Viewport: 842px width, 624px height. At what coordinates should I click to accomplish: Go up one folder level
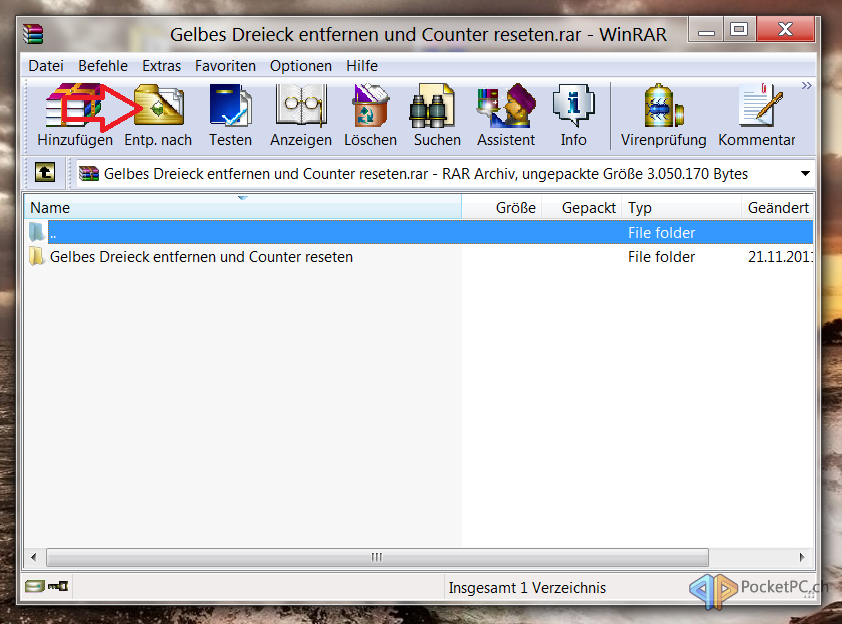[x=45, y=173]
